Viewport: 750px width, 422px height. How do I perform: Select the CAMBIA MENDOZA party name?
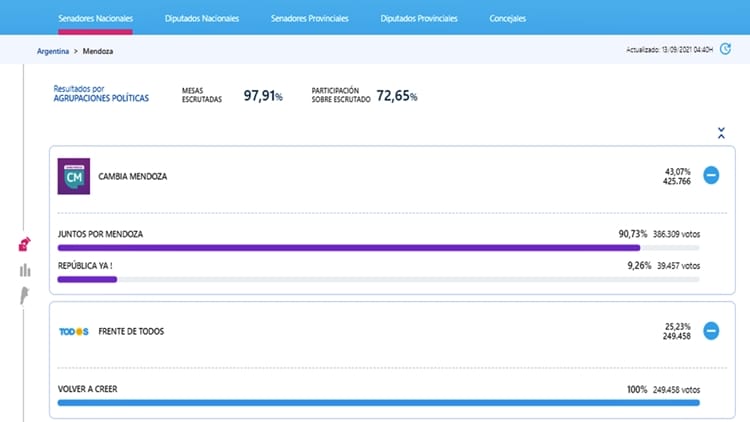pyautogui.click(x=132, y=177)
